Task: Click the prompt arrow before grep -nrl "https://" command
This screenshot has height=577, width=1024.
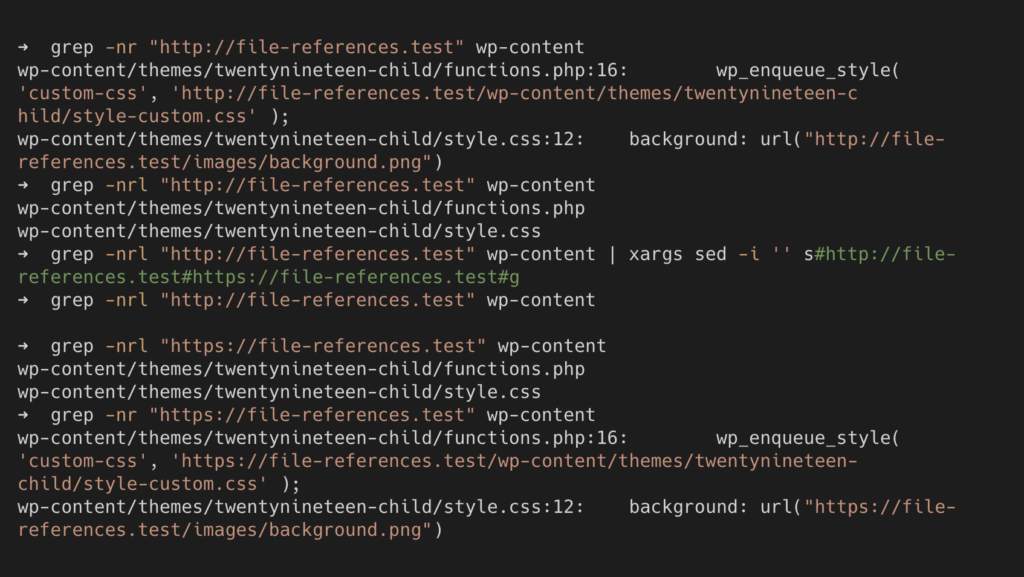Action: click(24, 346)
